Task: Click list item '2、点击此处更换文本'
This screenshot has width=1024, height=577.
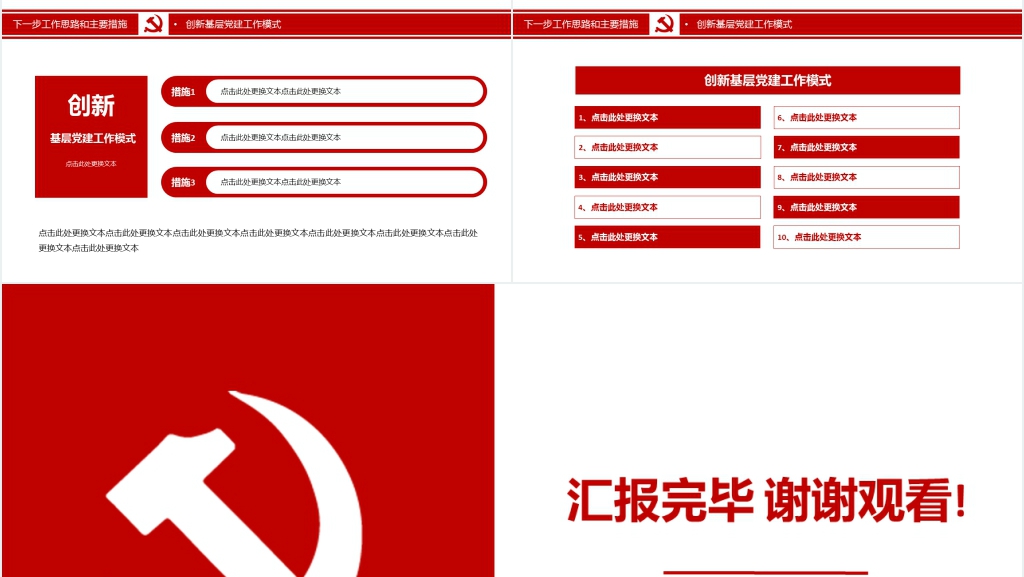Action: 667,148
